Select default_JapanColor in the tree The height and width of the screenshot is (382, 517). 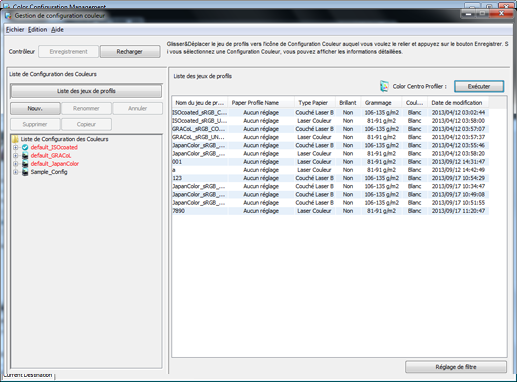pyautogui.click(x=55, y=164)
